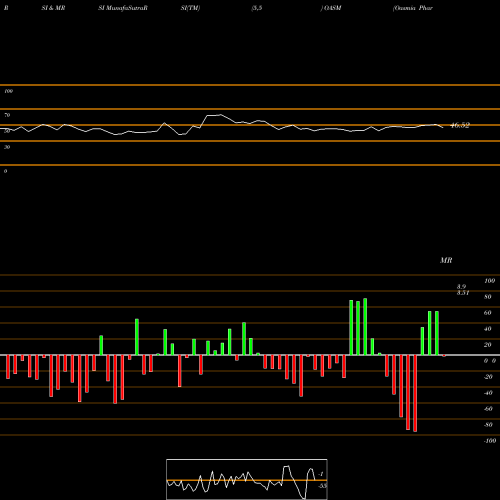This screenshot has height=500, width=500.
Task: Click the -20 label on MR axis
Action: 488,377
